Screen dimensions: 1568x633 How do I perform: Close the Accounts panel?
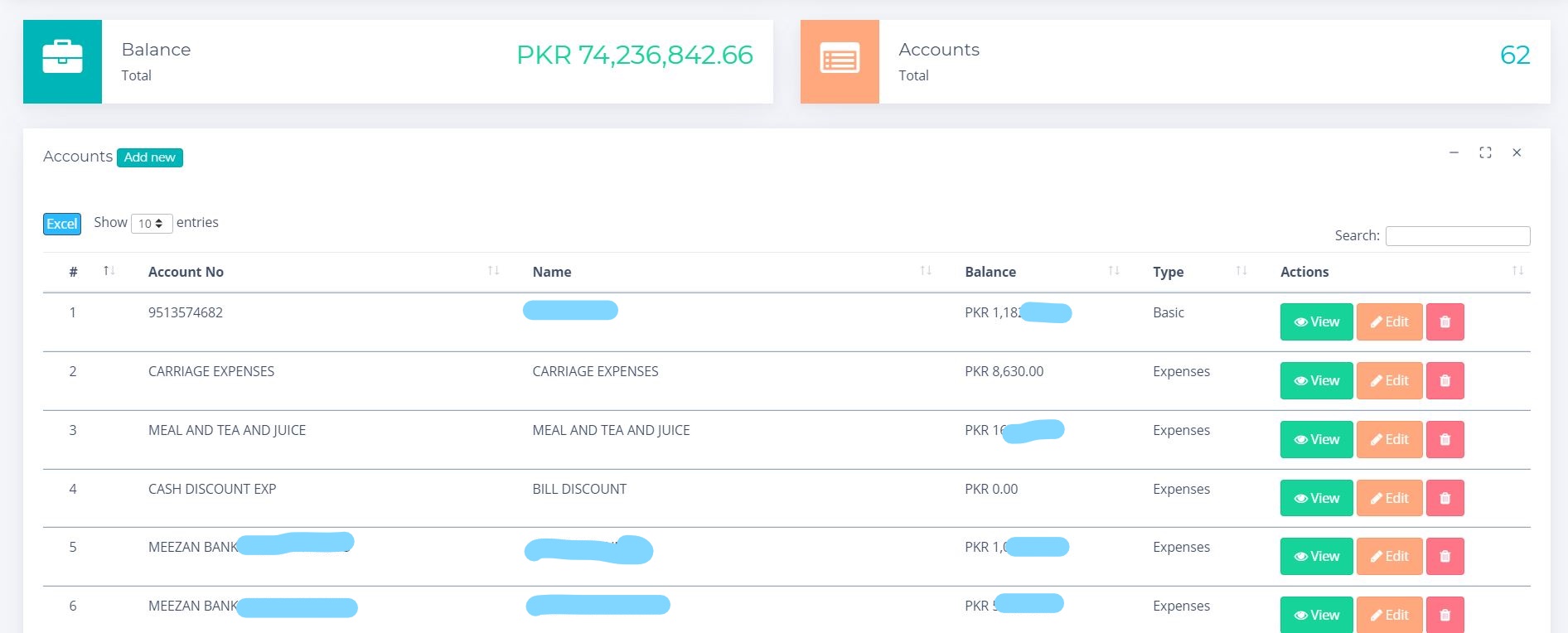(x=1517, y=152)
